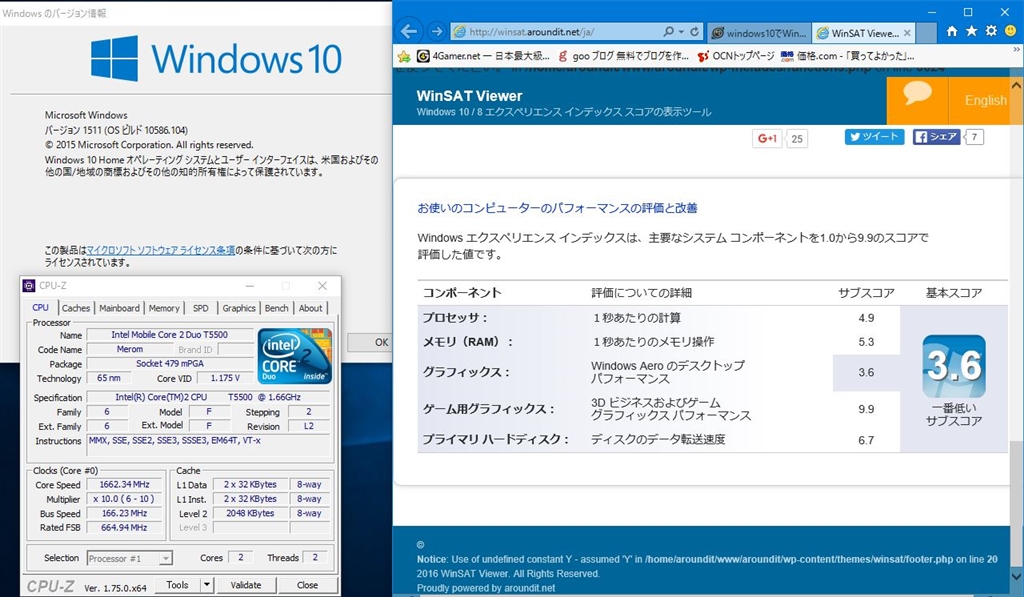Click Validate button in CPU-Z
Image resolution: width=1024 pixels, height=597 pixels.
pyautogui.click(x=246, y=585)
